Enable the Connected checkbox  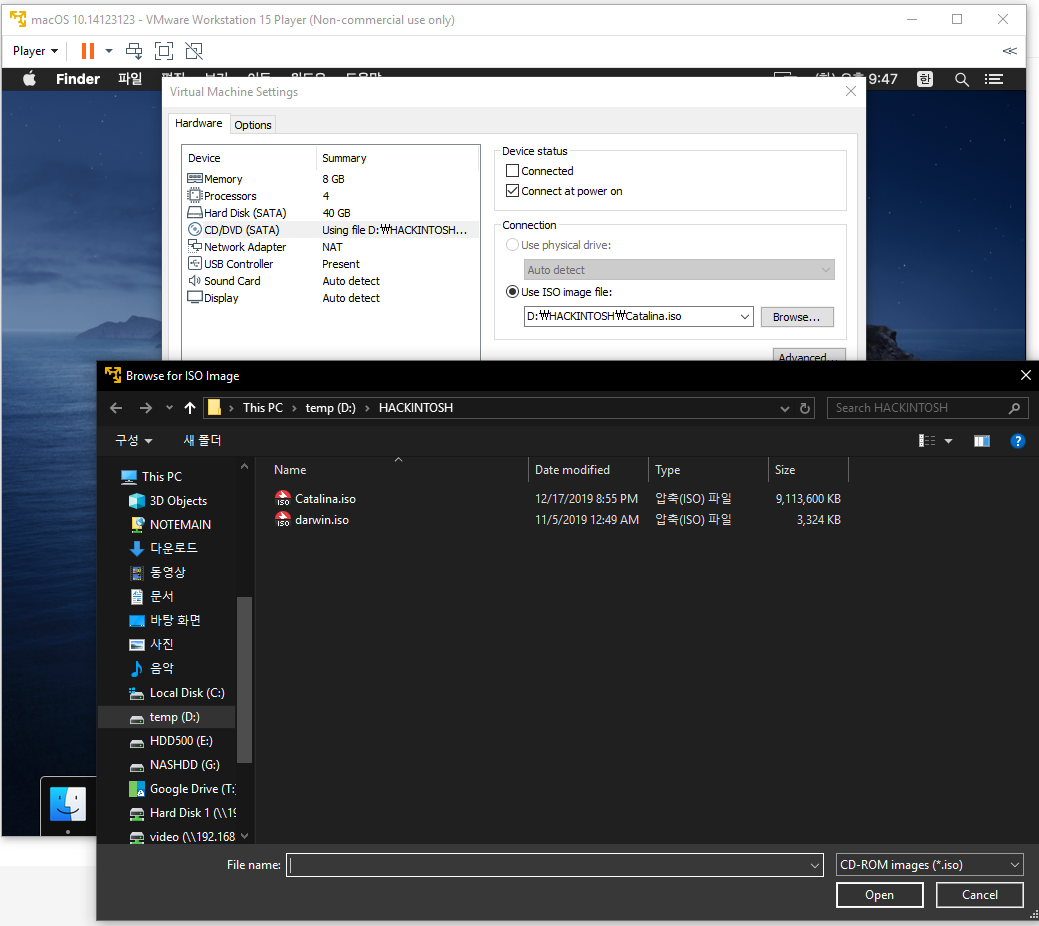[x=512, y=171]
